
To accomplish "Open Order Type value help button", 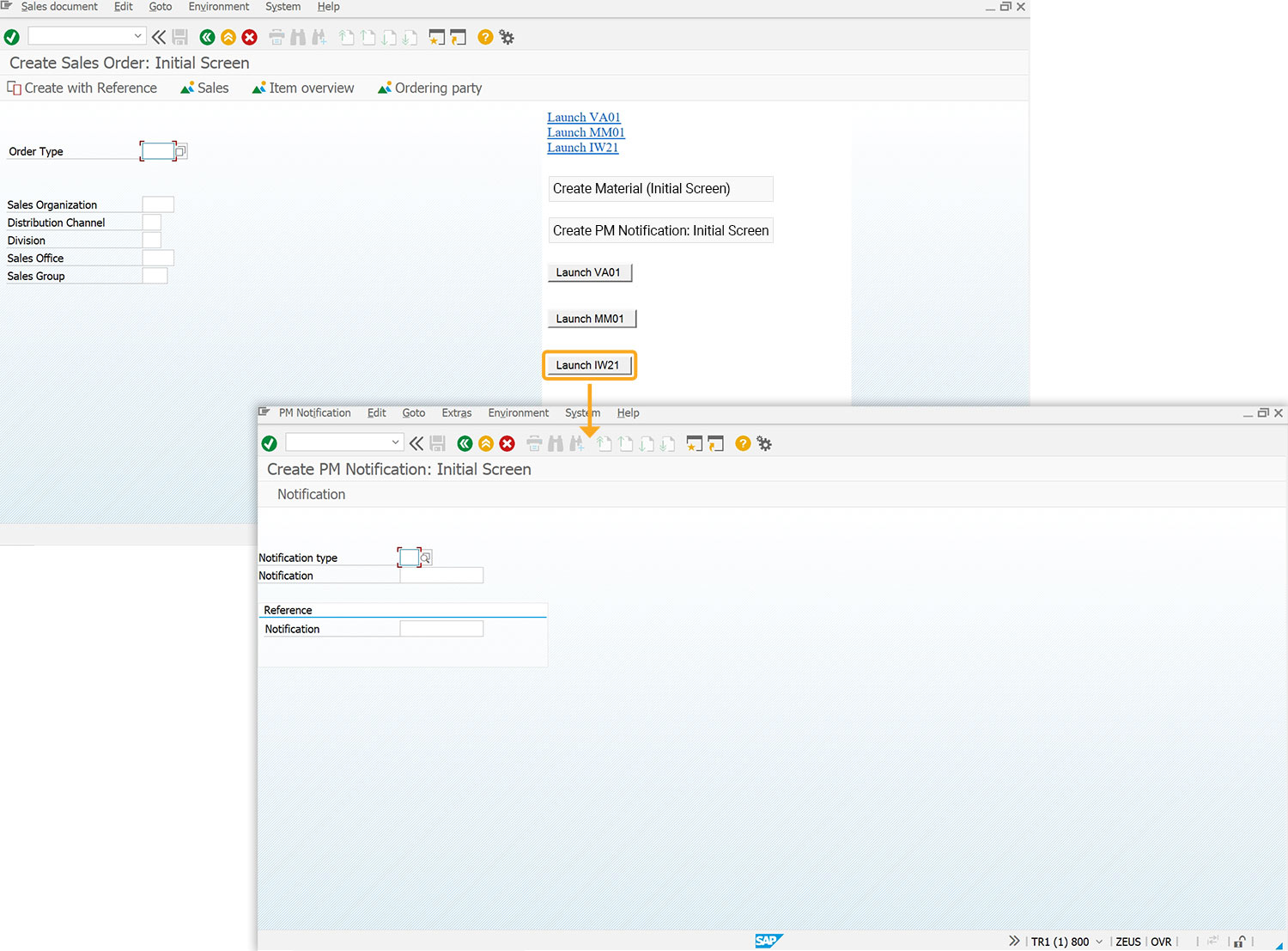I will coord(181,151).
